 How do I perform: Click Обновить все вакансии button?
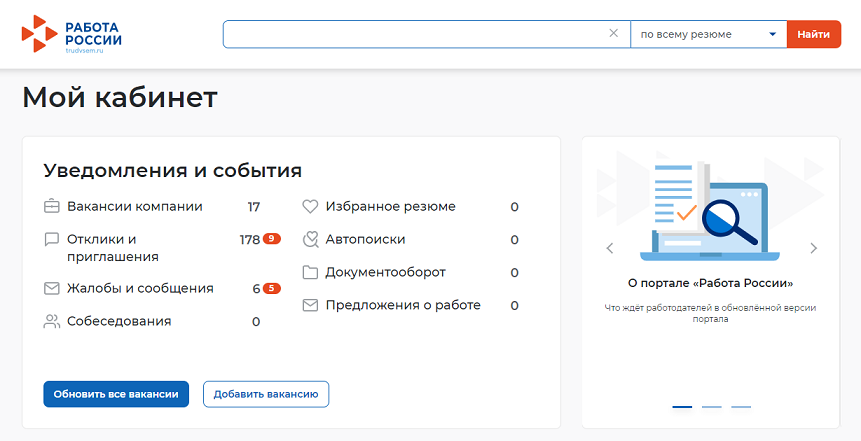coord(116,394)
